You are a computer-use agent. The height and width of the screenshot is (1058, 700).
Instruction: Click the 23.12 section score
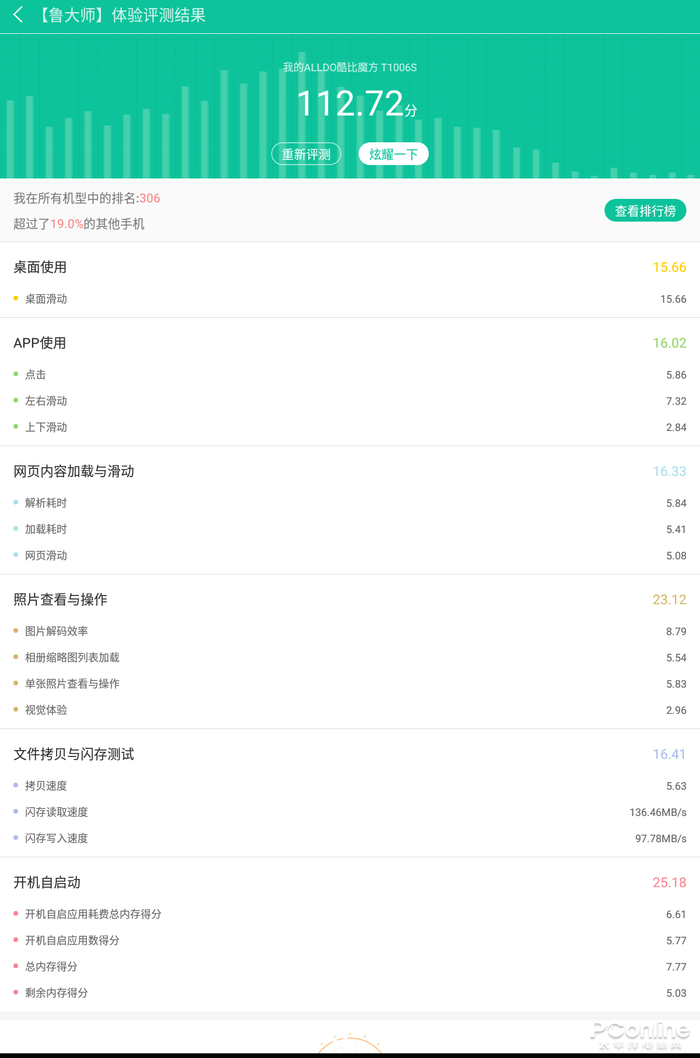[669, 599]
